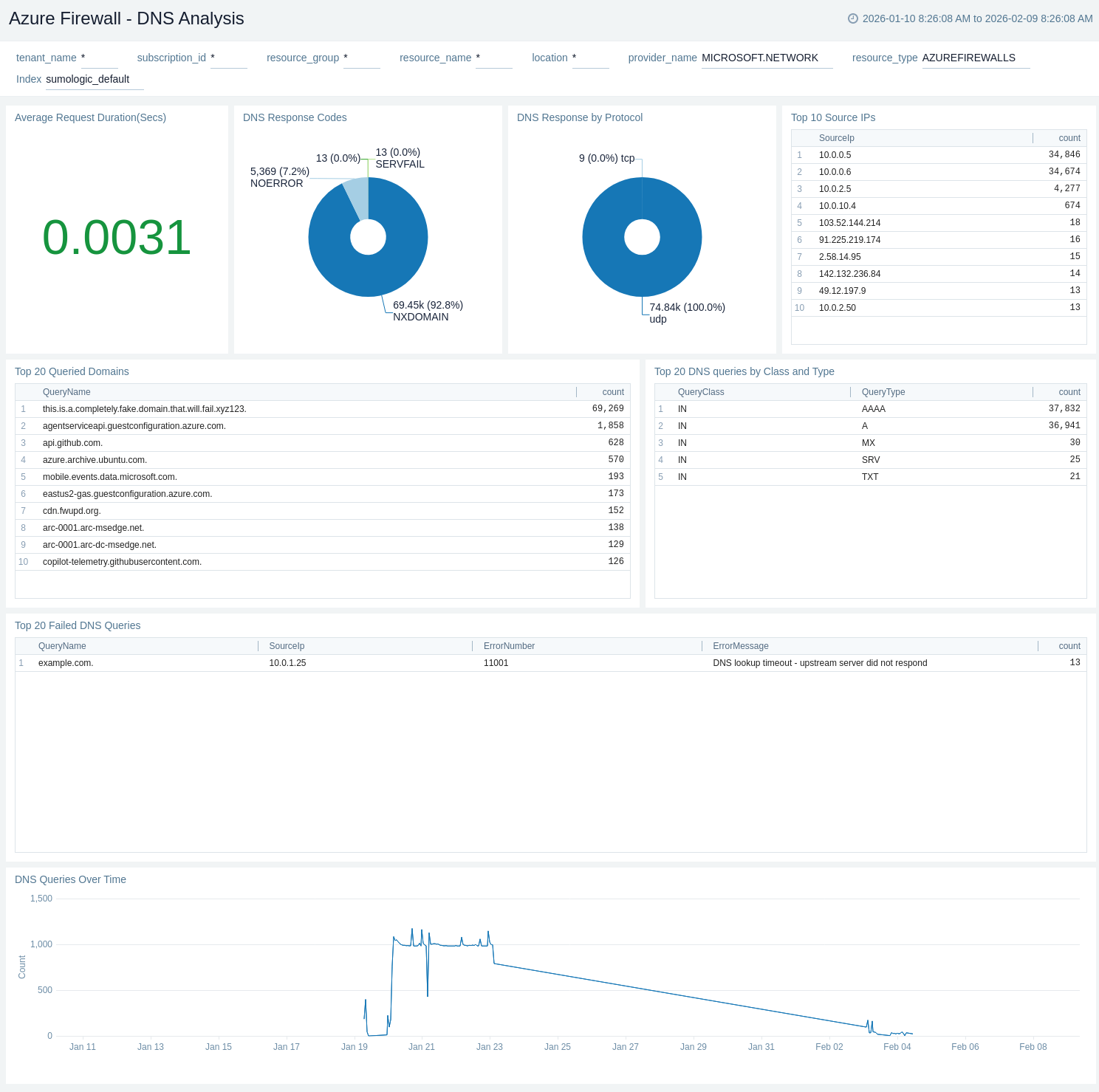Edit the tenant_name filter field

[x=99, y=58]
